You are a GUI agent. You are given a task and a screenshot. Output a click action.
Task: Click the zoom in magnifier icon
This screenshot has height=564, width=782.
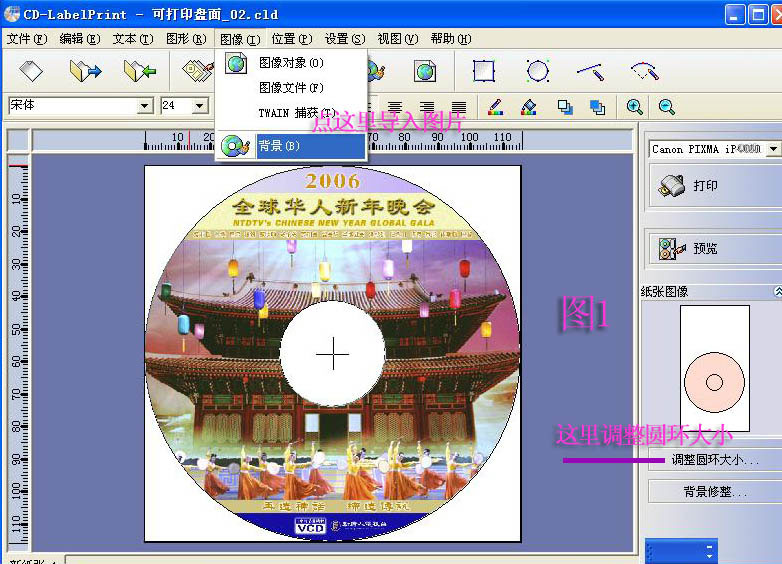[x=634, y=106]
